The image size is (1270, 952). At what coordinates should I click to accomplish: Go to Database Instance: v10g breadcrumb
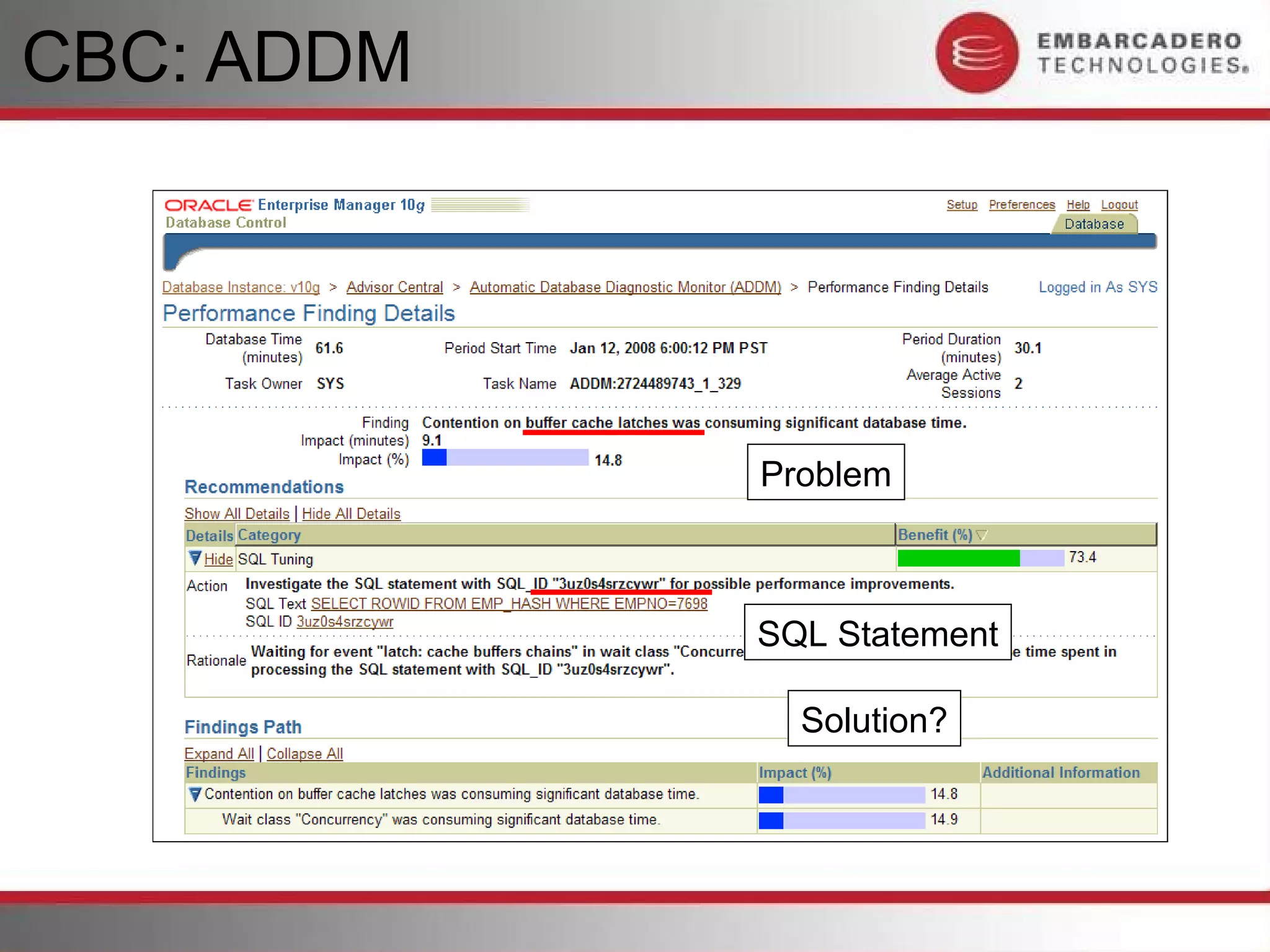point(241,288)
